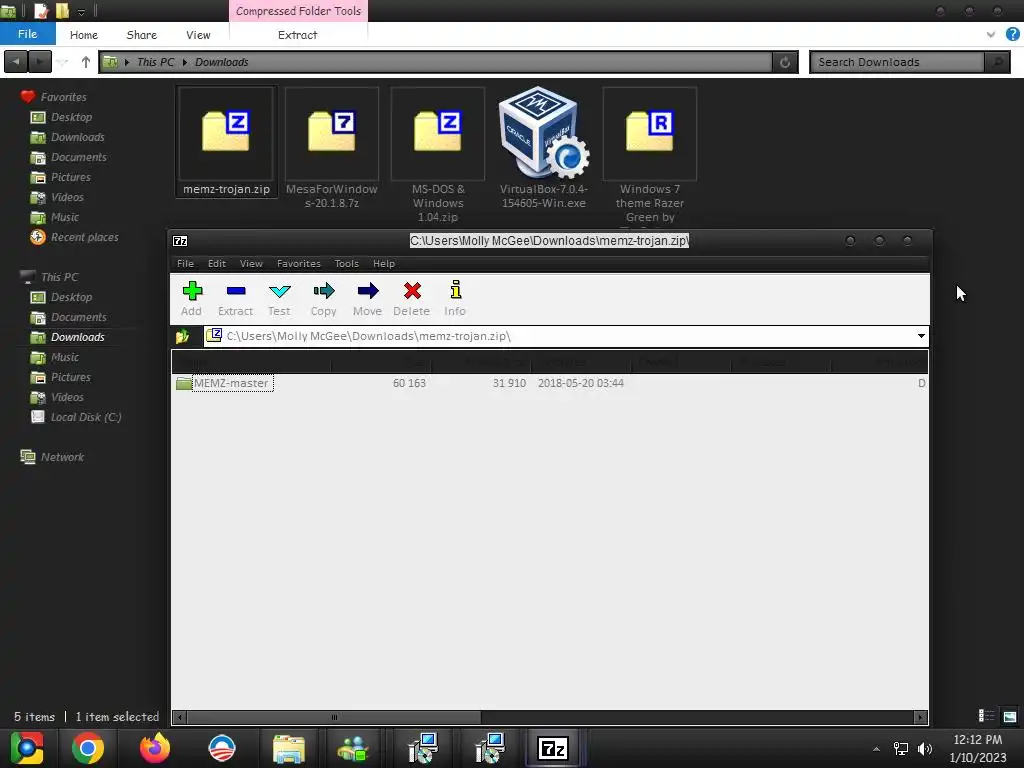Go up one folder level in 7-Zip

click(x=183, y=336)
